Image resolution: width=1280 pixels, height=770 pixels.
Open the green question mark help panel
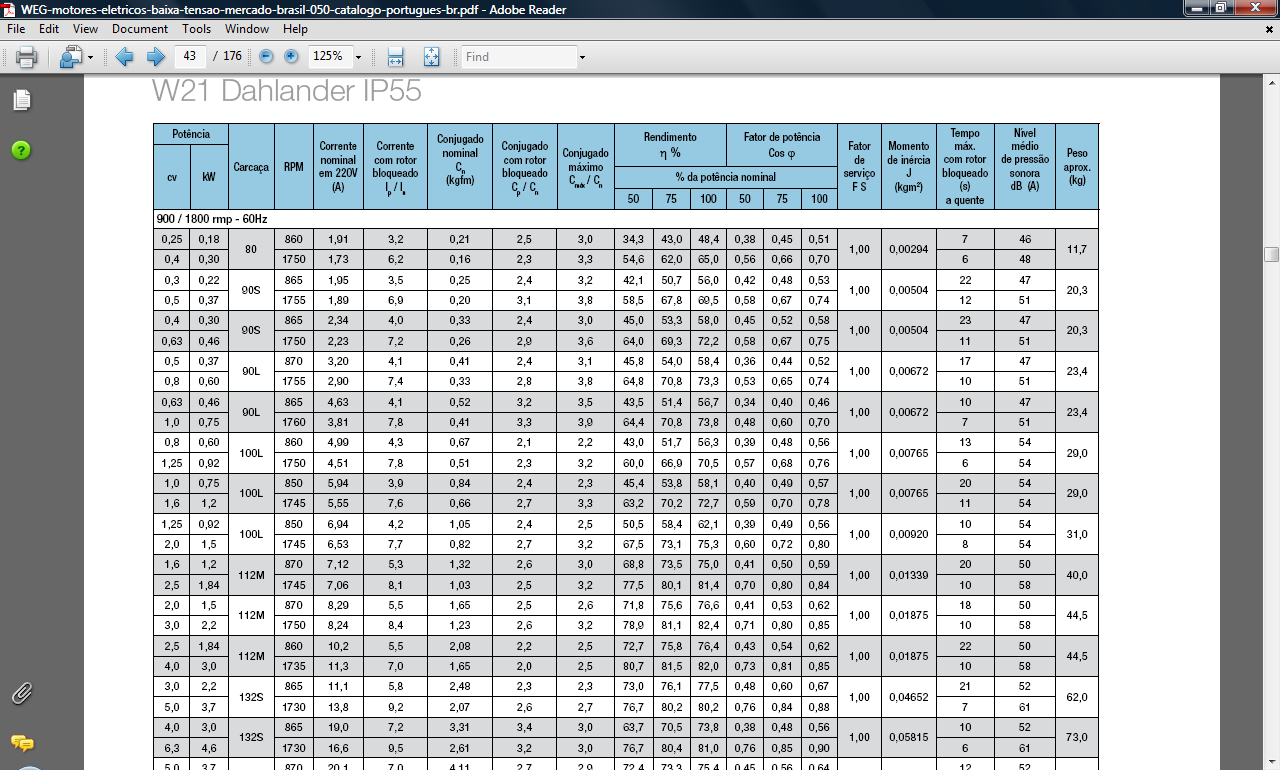pos(21,150)
